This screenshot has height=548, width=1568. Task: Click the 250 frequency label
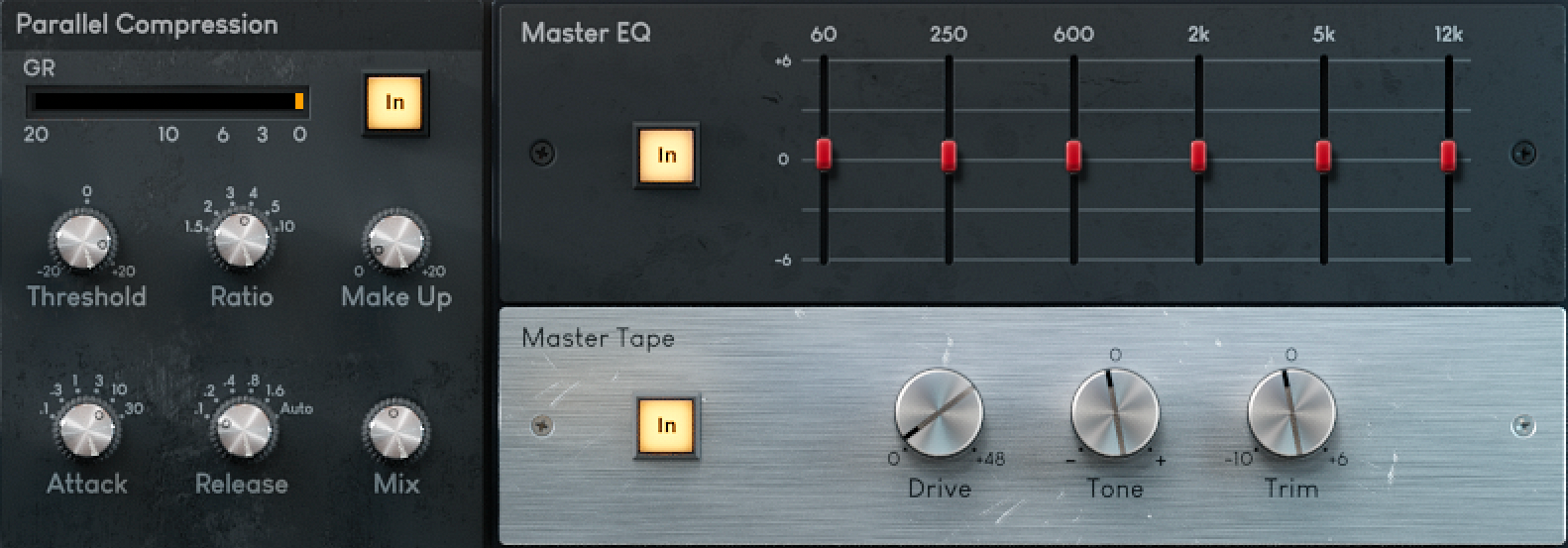949,35
